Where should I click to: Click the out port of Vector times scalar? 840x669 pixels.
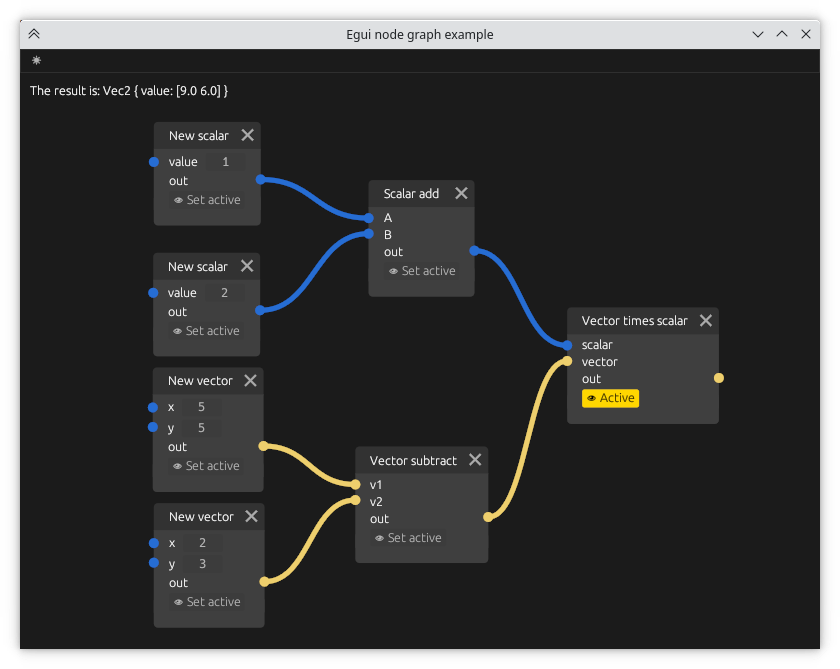[719, 378]
